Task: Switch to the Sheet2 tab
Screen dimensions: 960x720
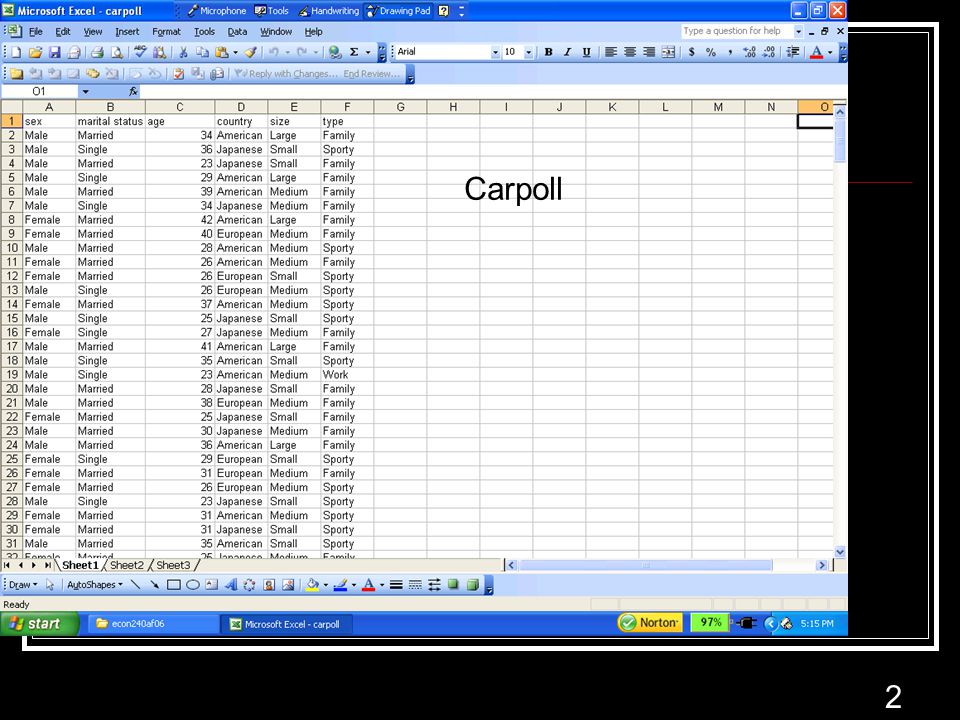Action: (x=127, y=565)
